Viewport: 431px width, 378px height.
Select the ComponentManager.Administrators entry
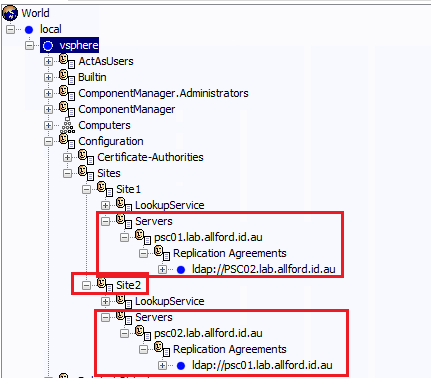163,93
